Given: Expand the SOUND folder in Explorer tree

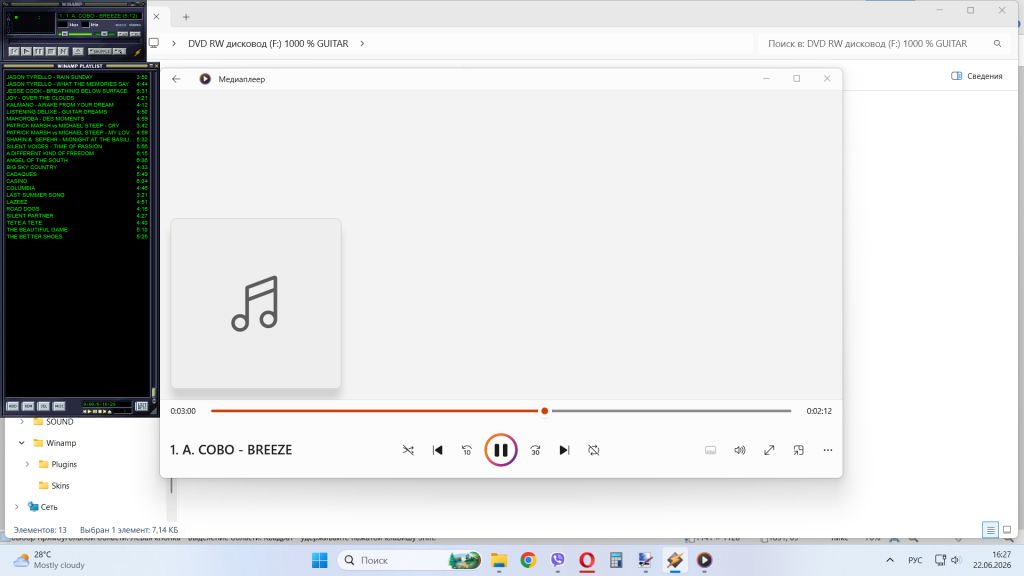Looking at the screenshot, I should tap(22, 422).
